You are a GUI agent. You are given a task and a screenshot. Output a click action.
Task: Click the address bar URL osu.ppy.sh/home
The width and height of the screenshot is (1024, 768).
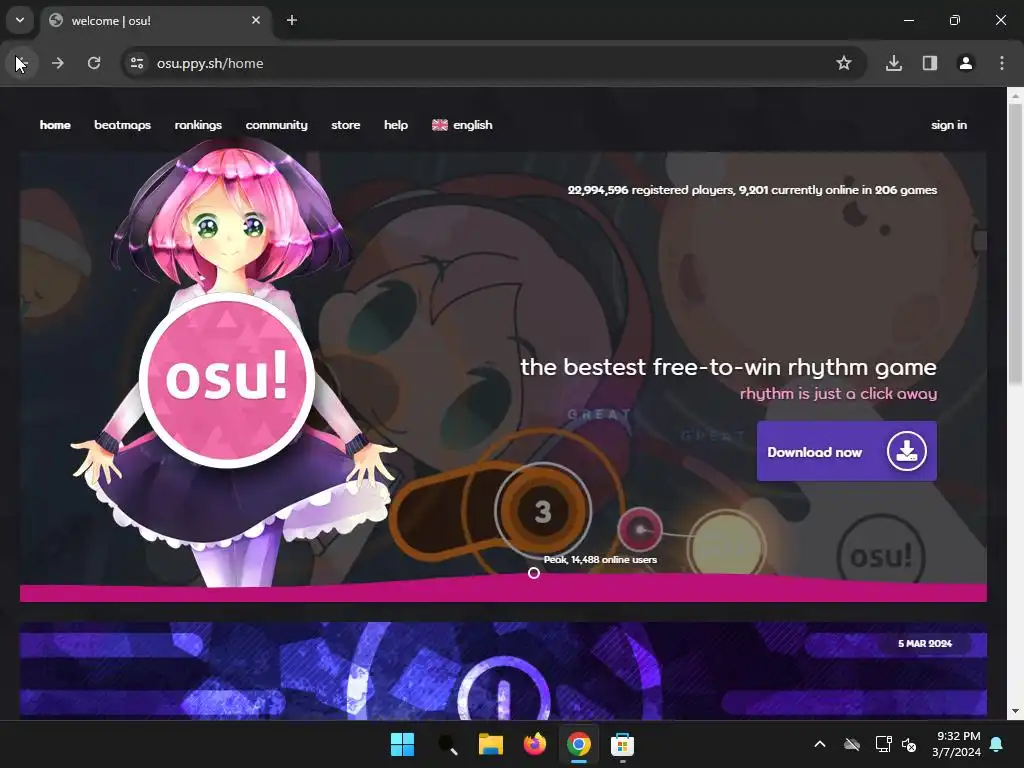(210, 63)
